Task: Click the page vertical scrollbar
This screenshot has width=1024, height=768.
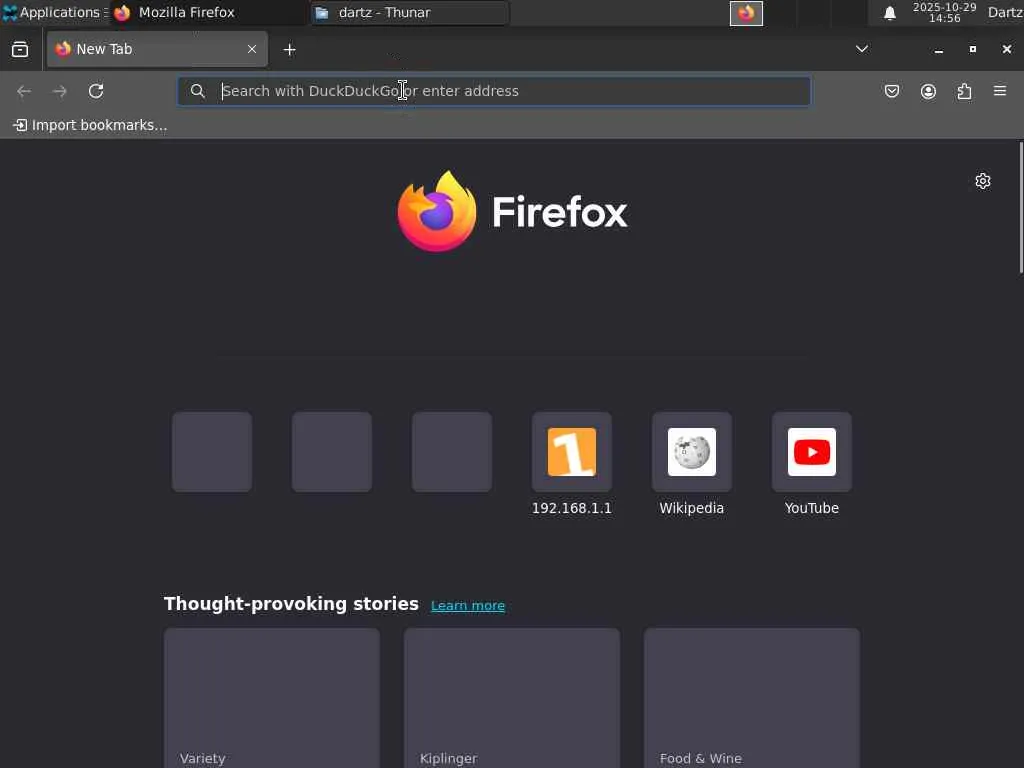Action: pos(1021,206)
